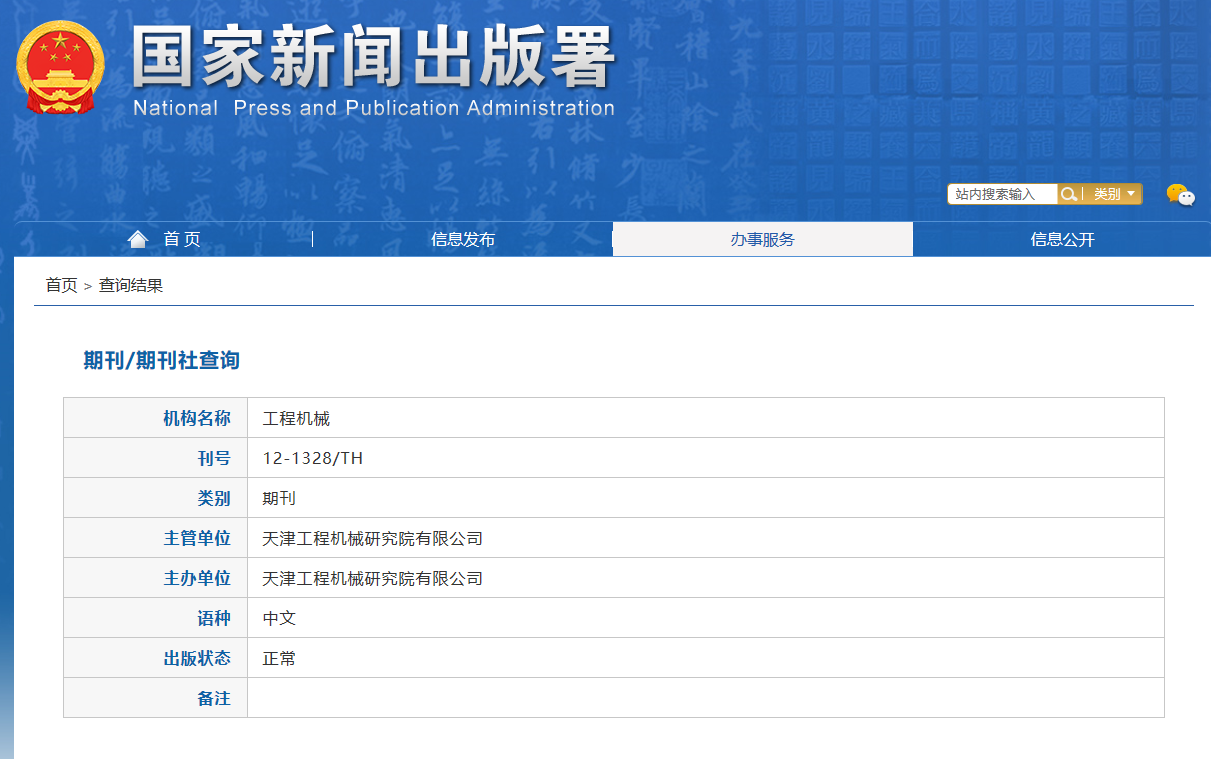Click the 语种 row label

pyautogui.click(x=214, y=618)
